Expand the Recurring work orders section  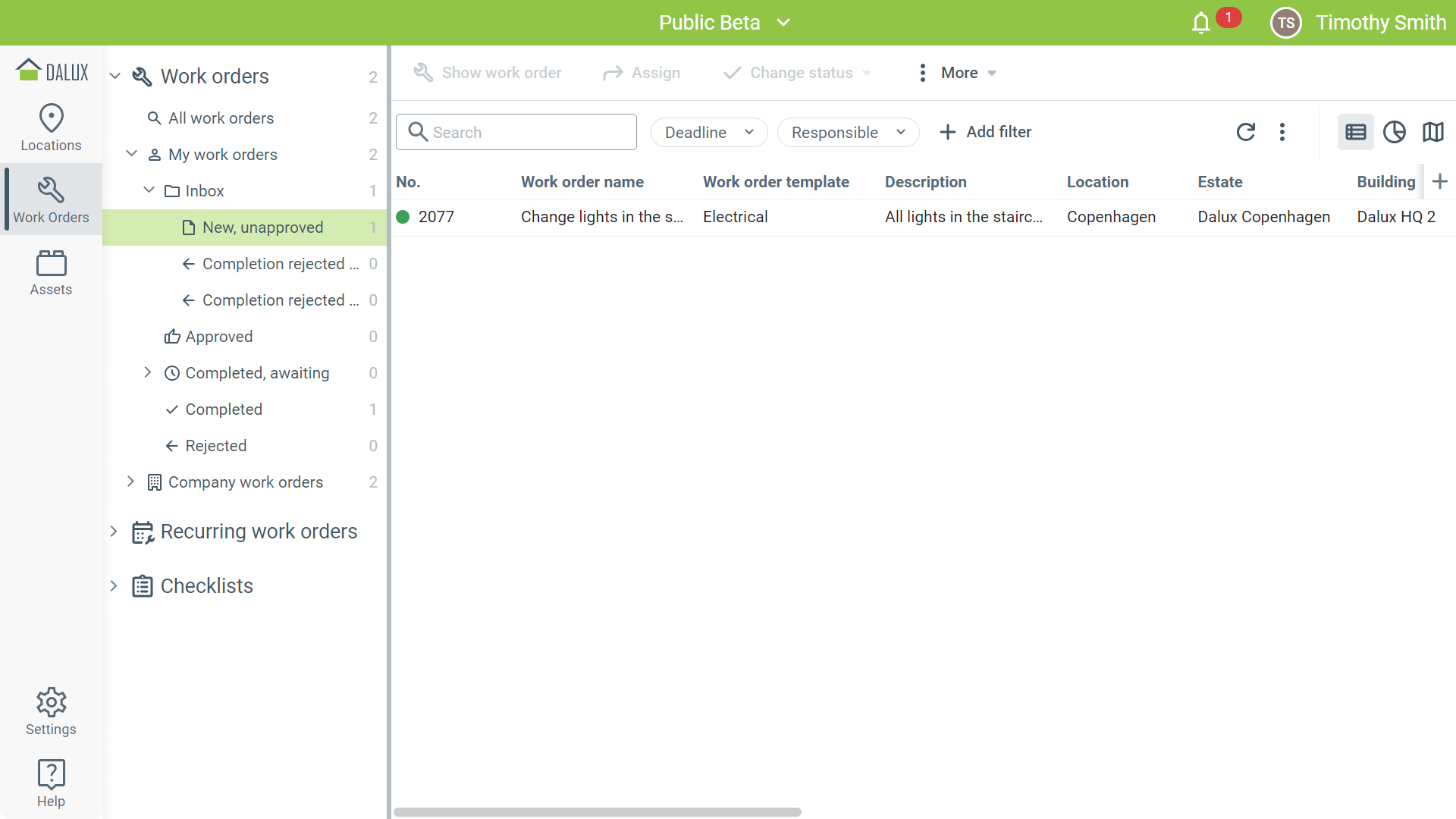(114, 531)
